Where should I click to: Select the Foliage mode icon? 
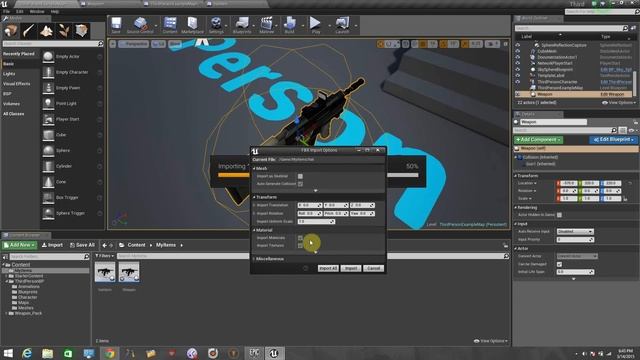coord(64,31)
